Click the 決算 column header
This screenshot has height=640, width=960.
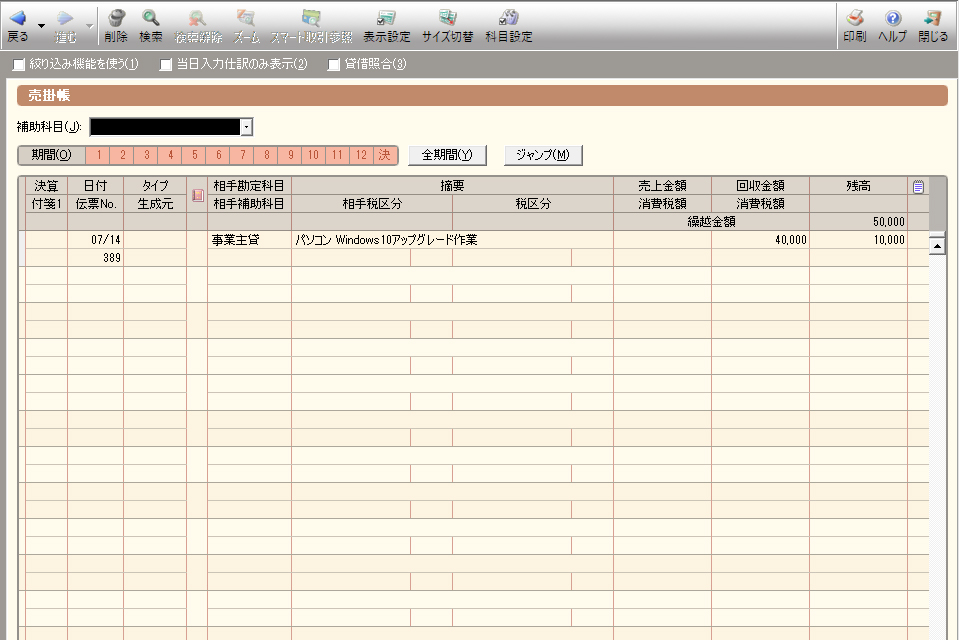tap(46, 186)
